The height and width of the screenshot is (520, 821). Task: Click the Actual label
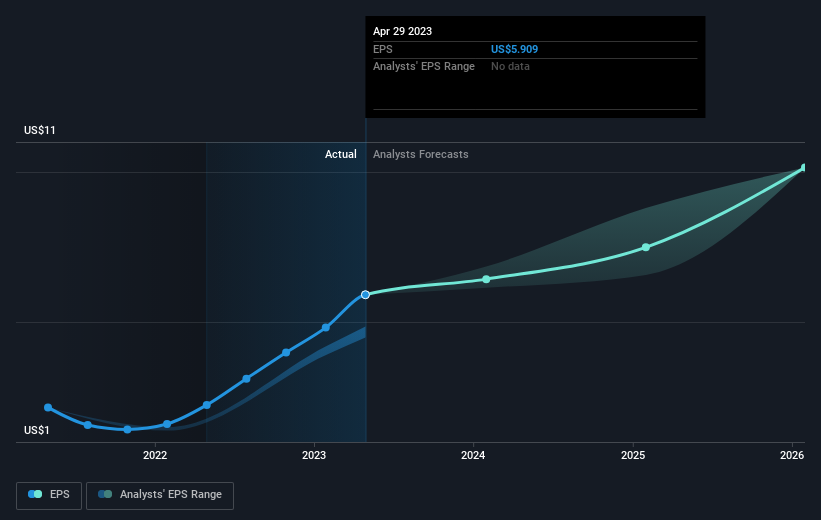pyautogui.click(x=340, y=154)
